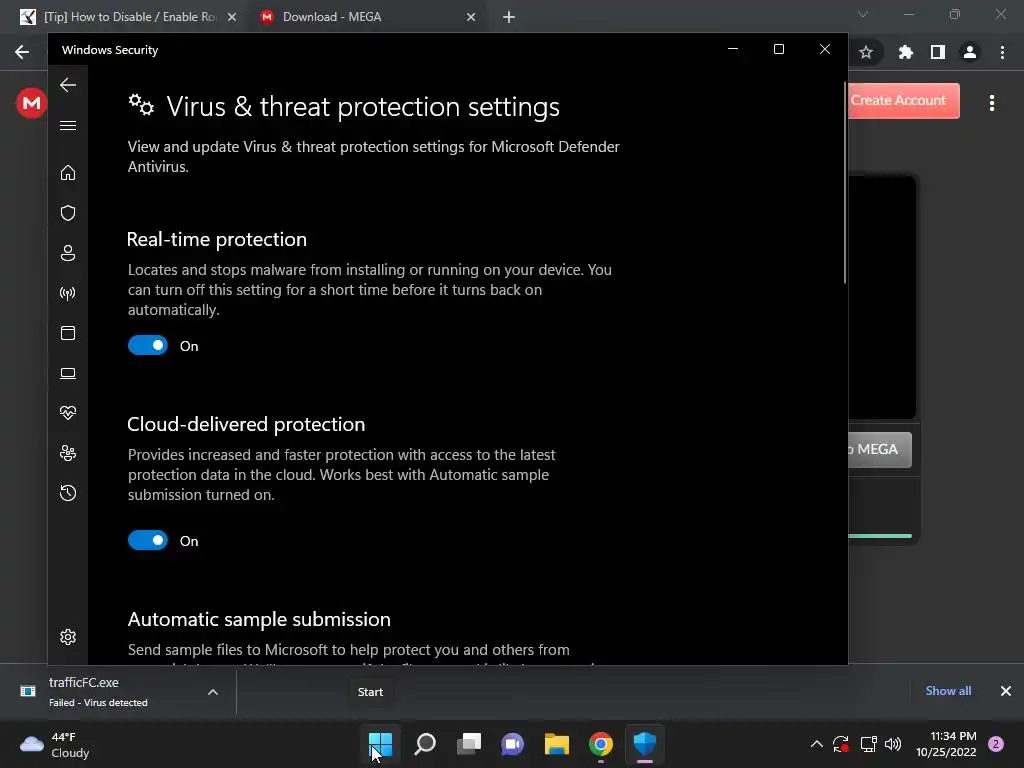Viewport: 1024px width, 768px height.
Task: Open the Windows Start button
Action: pos(380,744)
